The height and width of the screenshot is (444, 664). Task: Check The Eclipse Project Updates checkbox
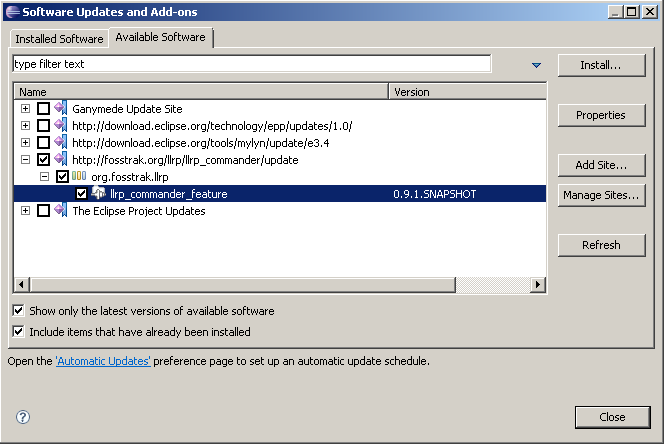(43, 210)
